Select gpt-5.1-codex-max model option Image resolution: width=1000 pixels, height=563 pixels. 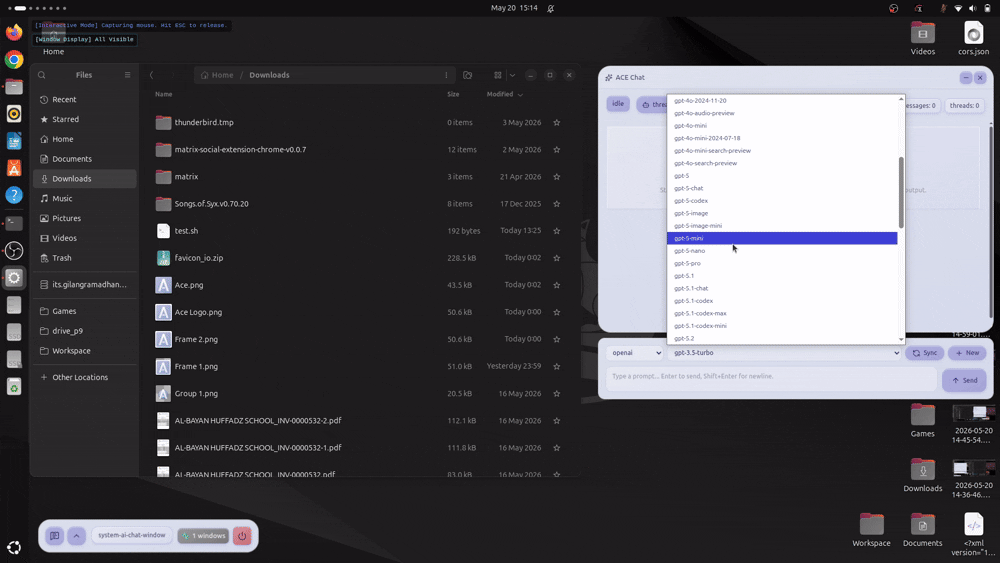click(782, 313)
